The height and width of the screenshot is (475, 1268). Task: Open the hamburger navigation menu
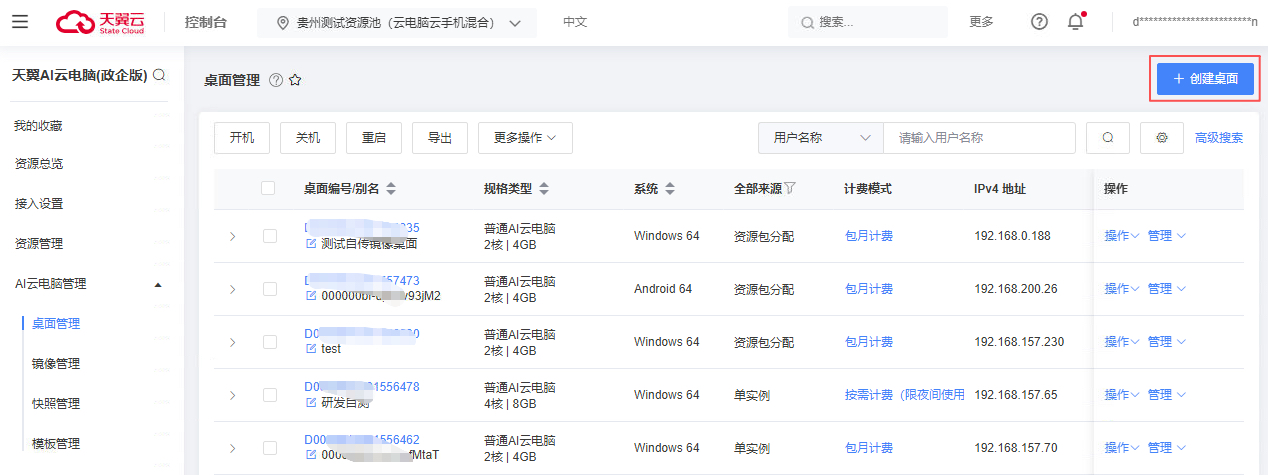click(20, 22)
